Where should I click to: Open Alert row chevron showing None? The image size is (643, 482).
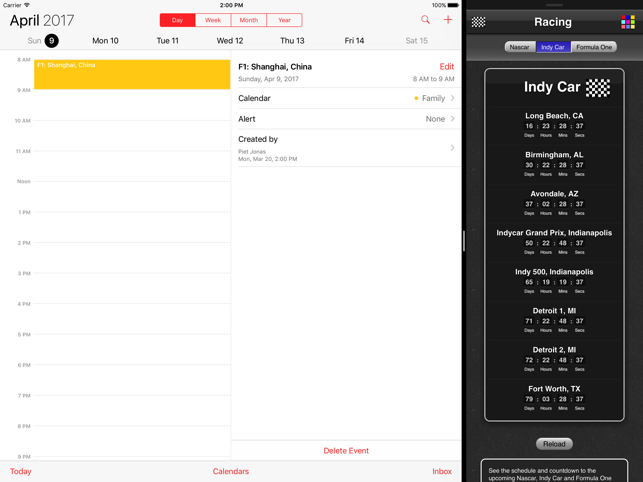pyautogui.click(x=452, y=119)
